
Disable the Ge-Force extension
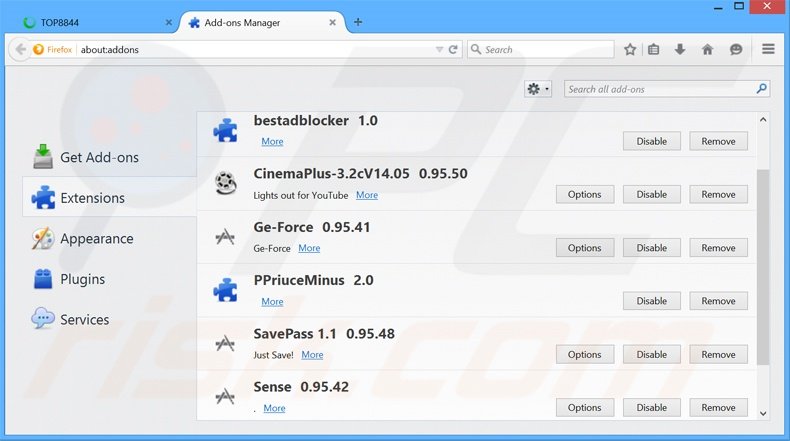pos(651,247)
